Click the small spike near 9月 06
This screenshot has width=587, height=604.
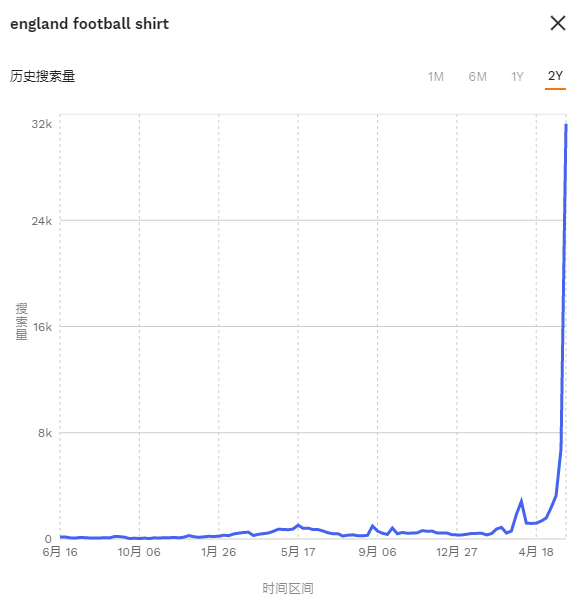coord(372,526)
